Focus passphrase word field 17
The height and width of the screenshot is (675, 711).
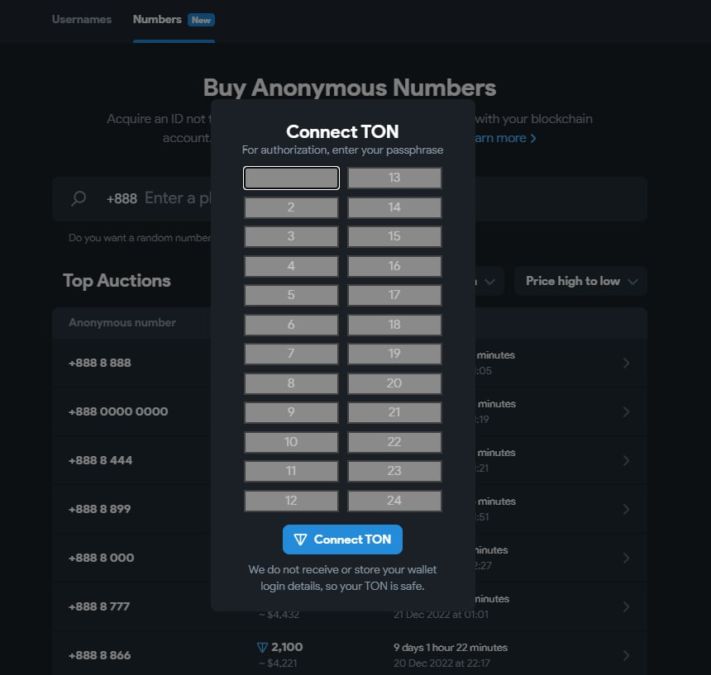point(394,295)
